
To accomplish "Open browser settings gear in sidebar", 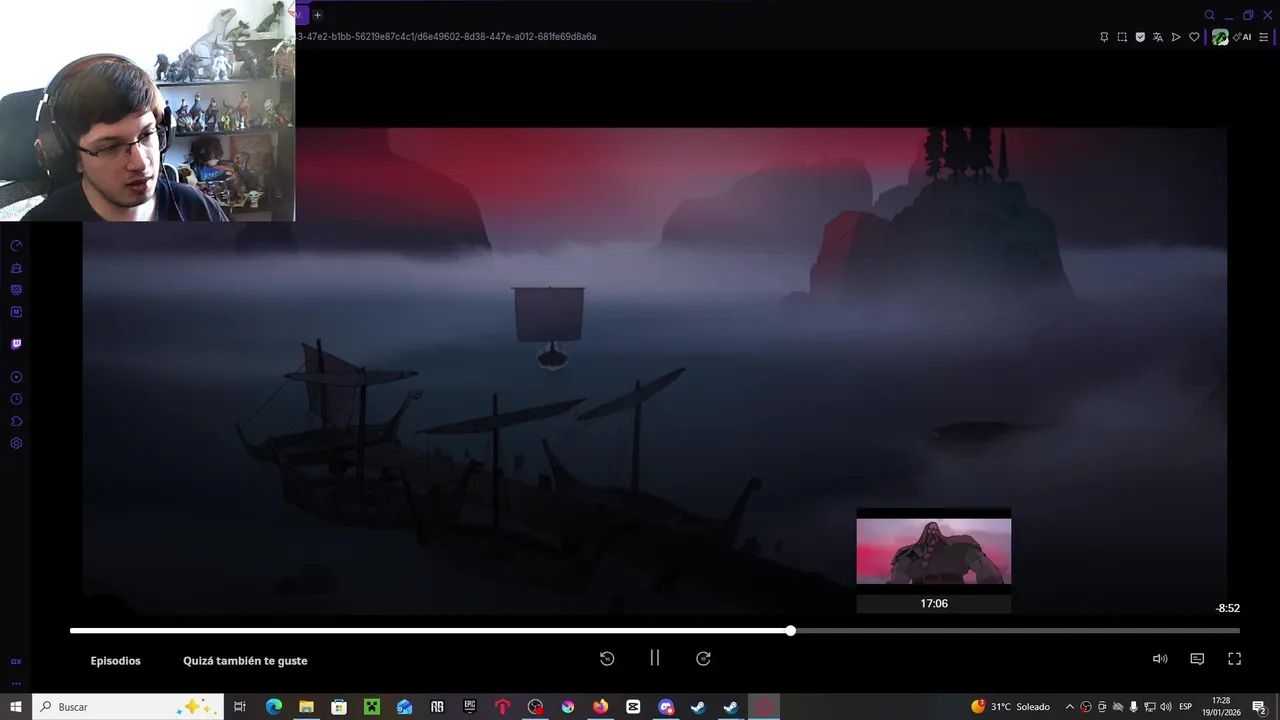I will [x=16, y=443].
